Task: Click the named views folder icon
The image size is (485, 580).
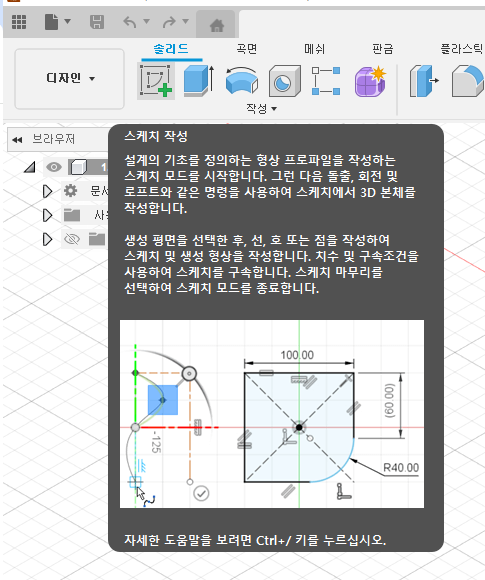Action: [72, 215]
